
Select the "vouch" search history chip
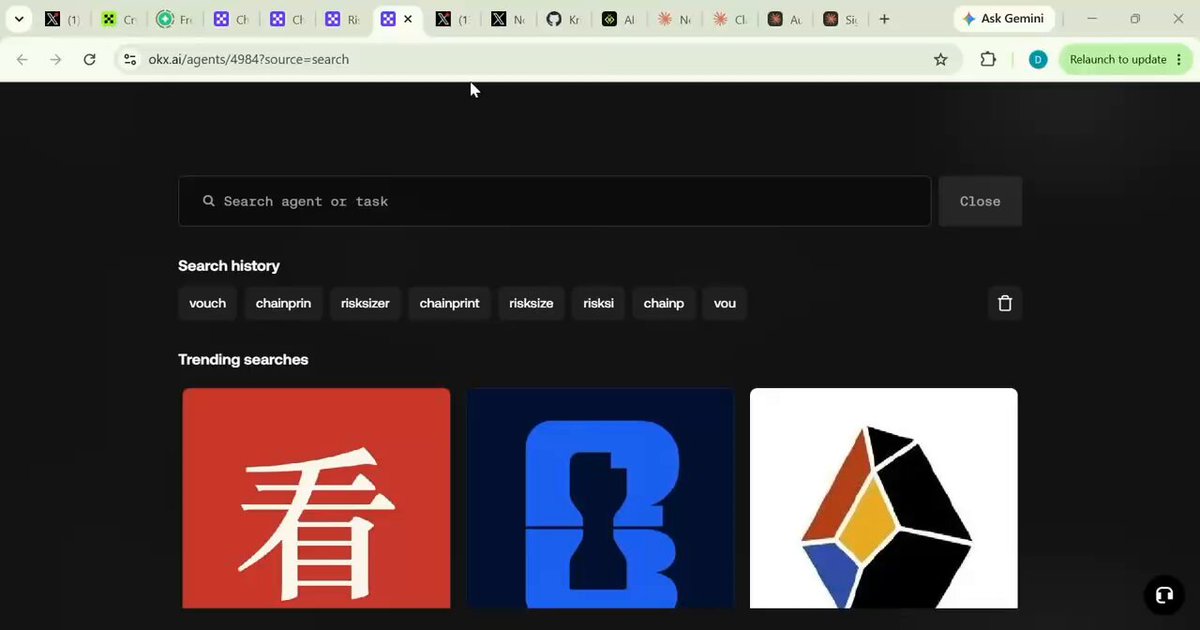coord(207,303)
